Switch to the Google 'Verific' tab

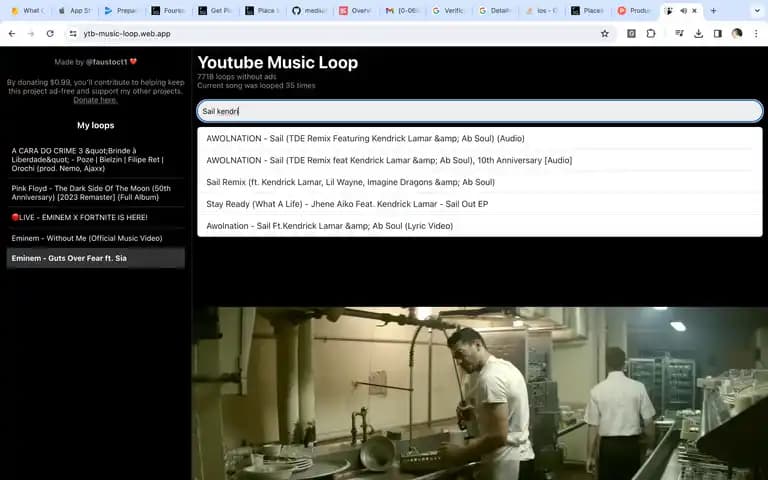(450, 10)
